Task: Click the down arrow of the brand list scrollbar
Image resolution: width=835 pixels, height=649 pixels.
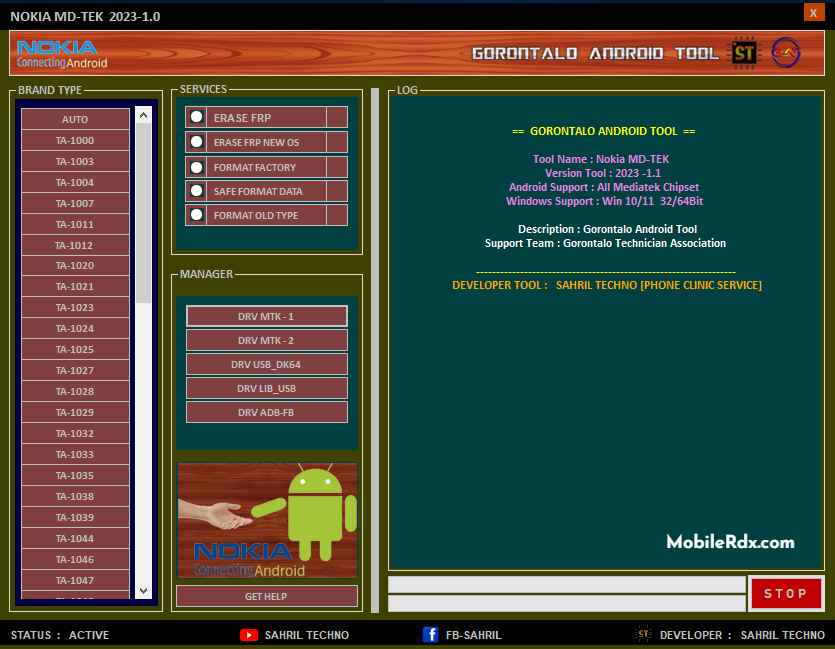Action: click(143, 590)
